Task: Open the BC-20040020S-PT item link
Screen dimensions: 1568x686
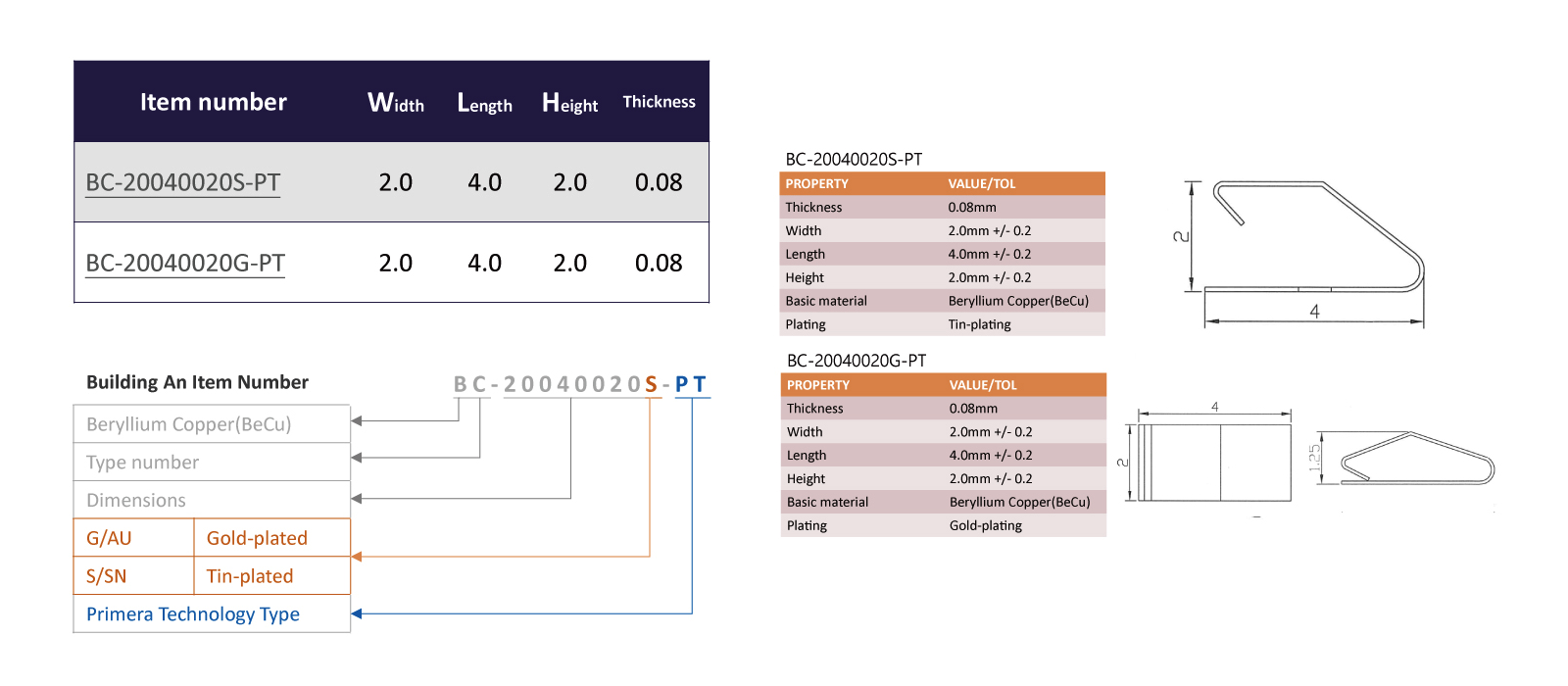Action: [183, 182]
